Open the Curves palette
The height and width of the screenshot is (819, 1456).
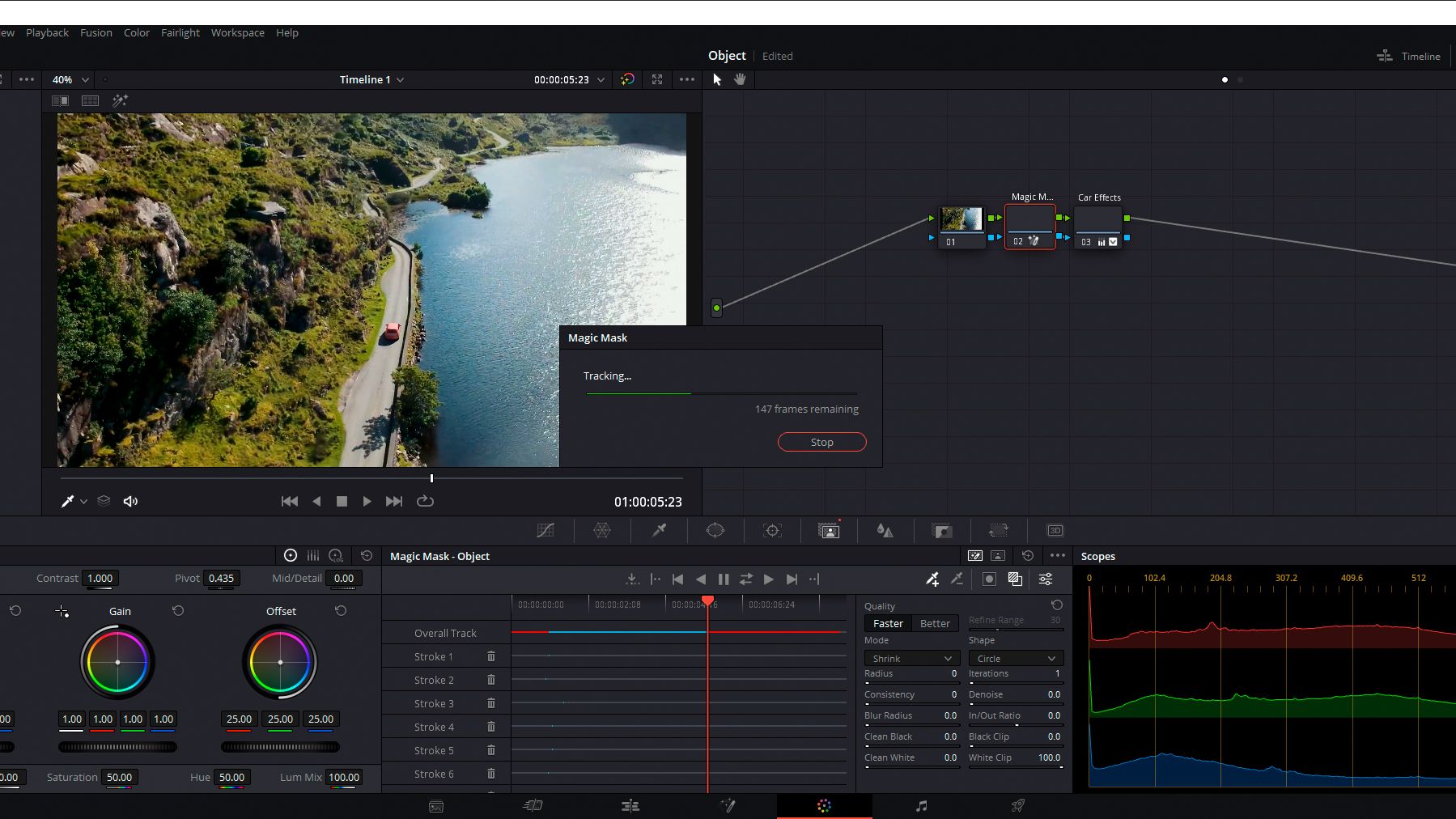tap(545, 531)
